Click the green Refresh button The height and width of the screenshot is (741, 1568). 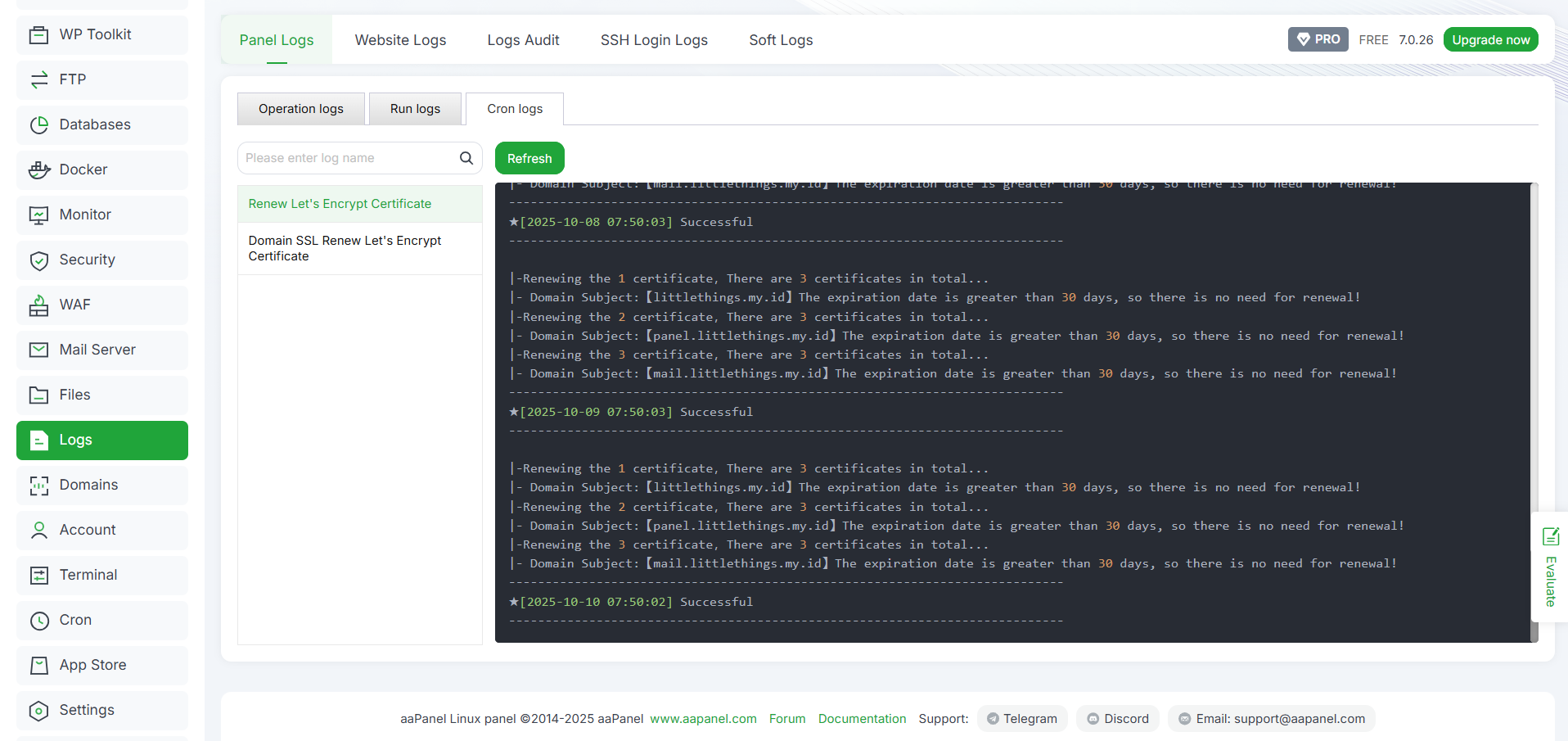(529, 158)
